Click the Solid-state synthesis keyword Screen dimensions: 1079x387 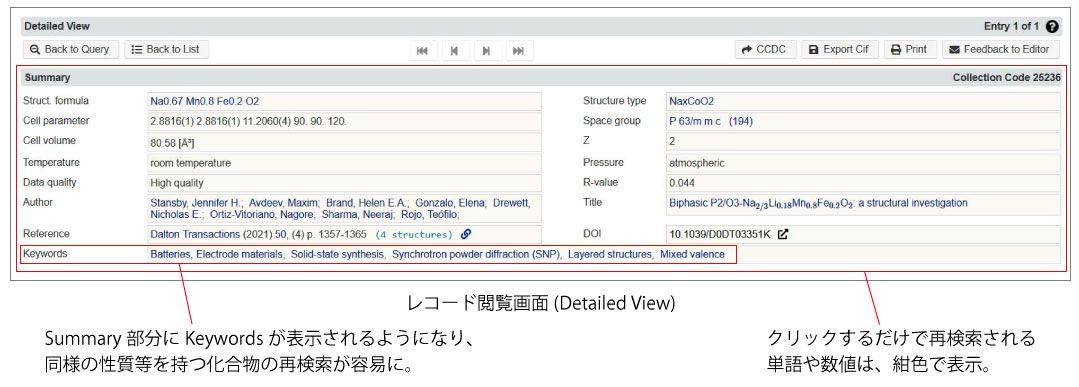[337, 255]
